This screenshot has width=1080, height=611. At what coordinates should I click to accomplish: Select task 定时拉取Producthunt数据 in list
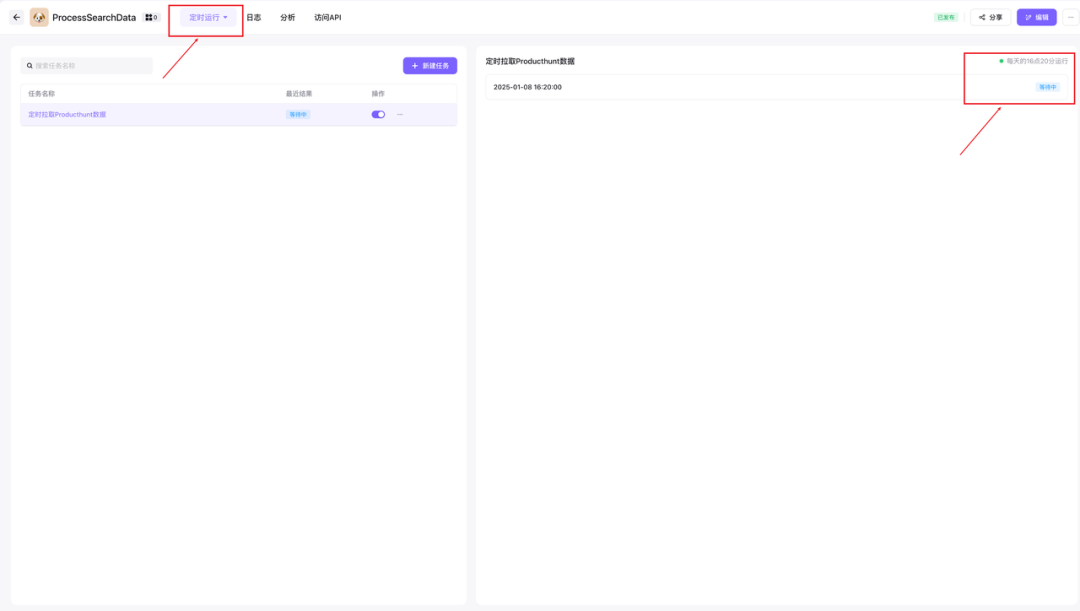(67, 114)
